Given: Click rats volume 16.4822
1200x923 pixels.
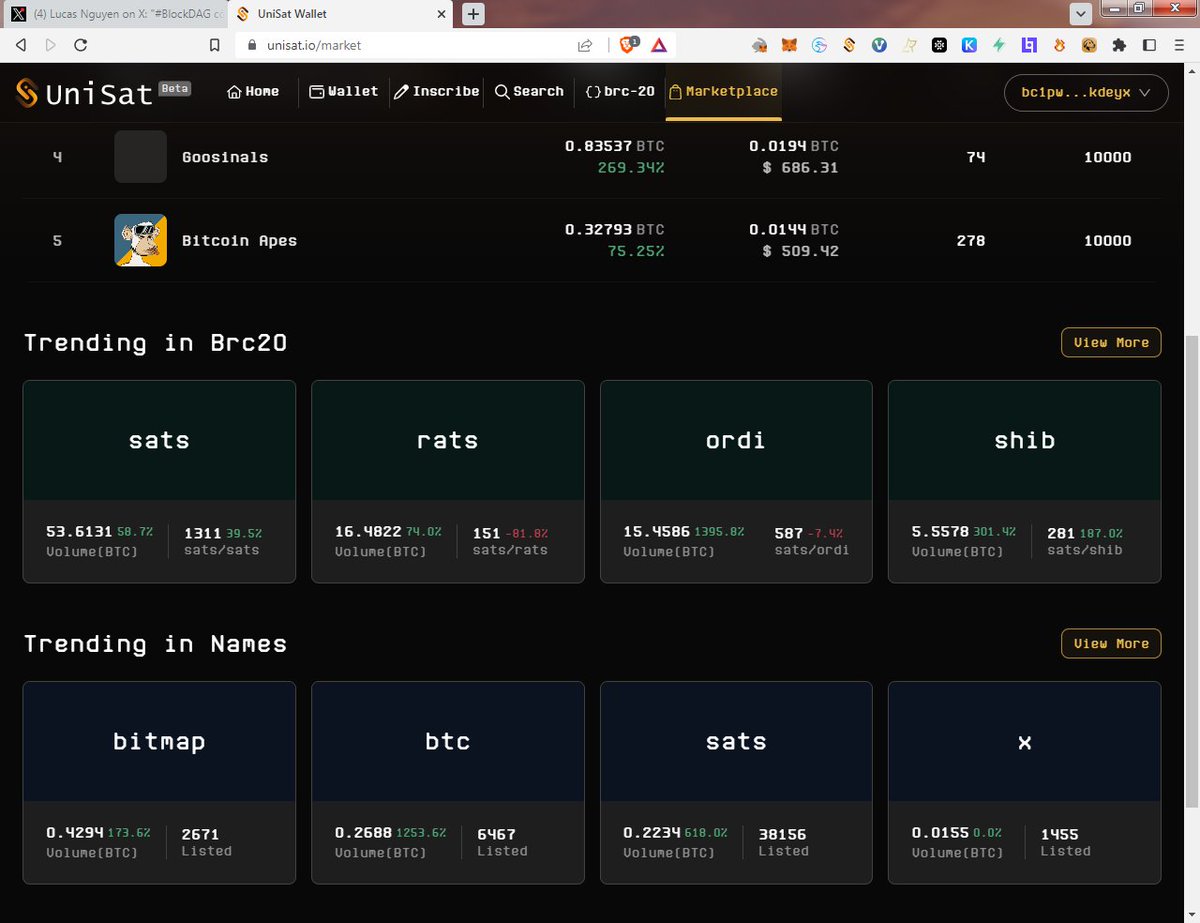Looking at the screenshot, I should click(368, 532).
